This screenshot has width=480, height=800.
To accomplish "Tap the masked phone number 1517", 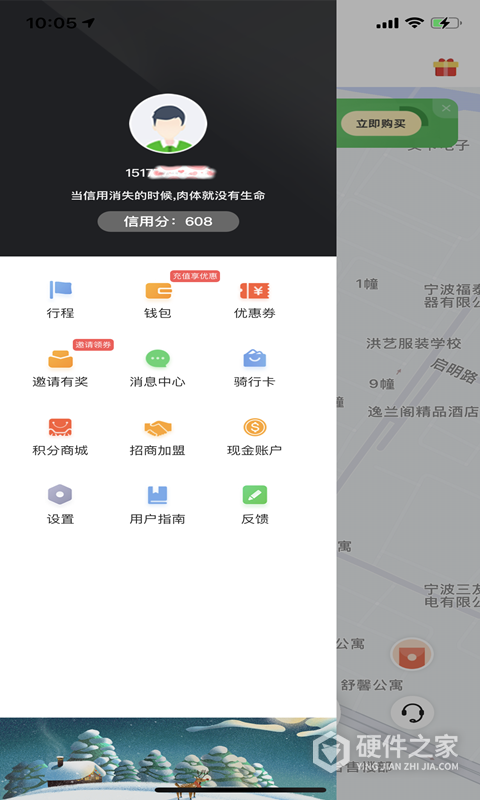I will coord(170,173).
